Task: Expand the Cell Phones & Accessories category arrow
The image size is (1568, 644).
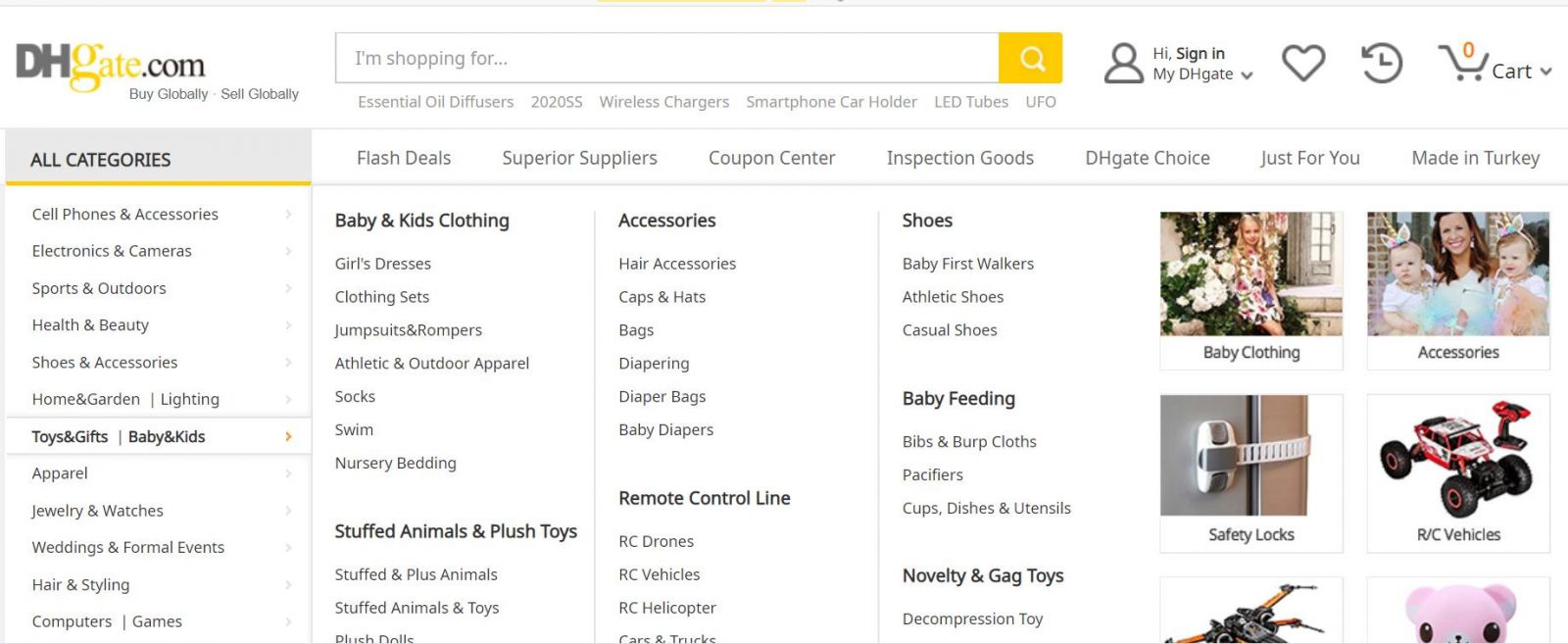Action: (x=288, y=214)
